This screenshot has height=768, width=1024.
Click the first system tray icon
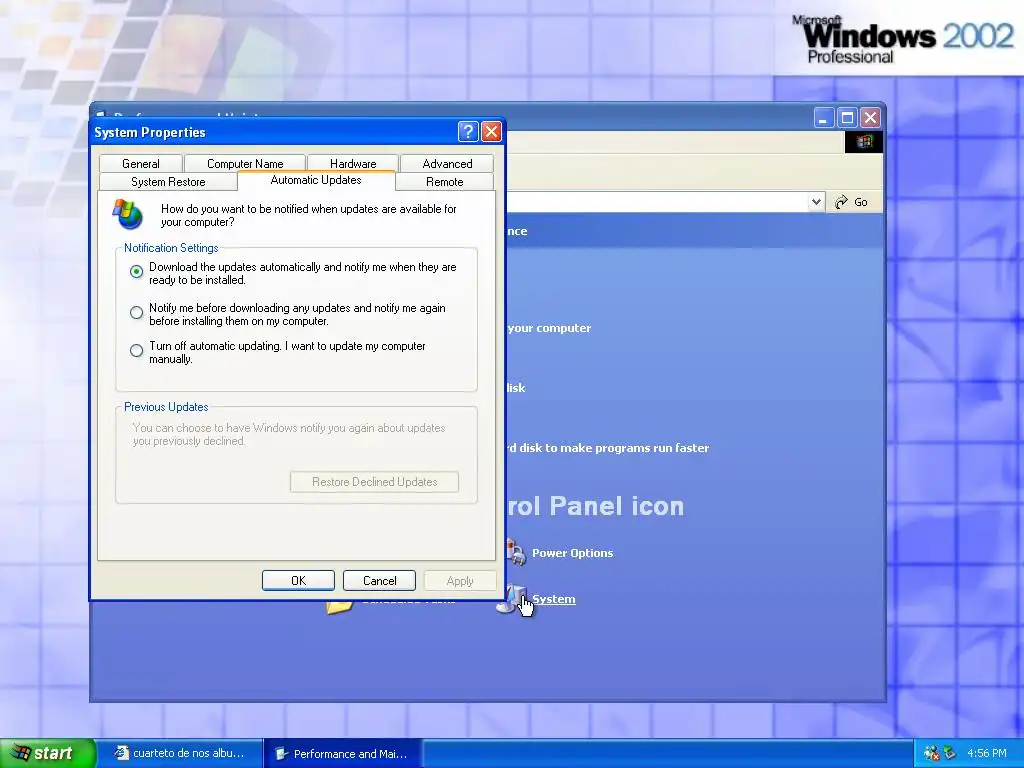[x=932, y=753]
